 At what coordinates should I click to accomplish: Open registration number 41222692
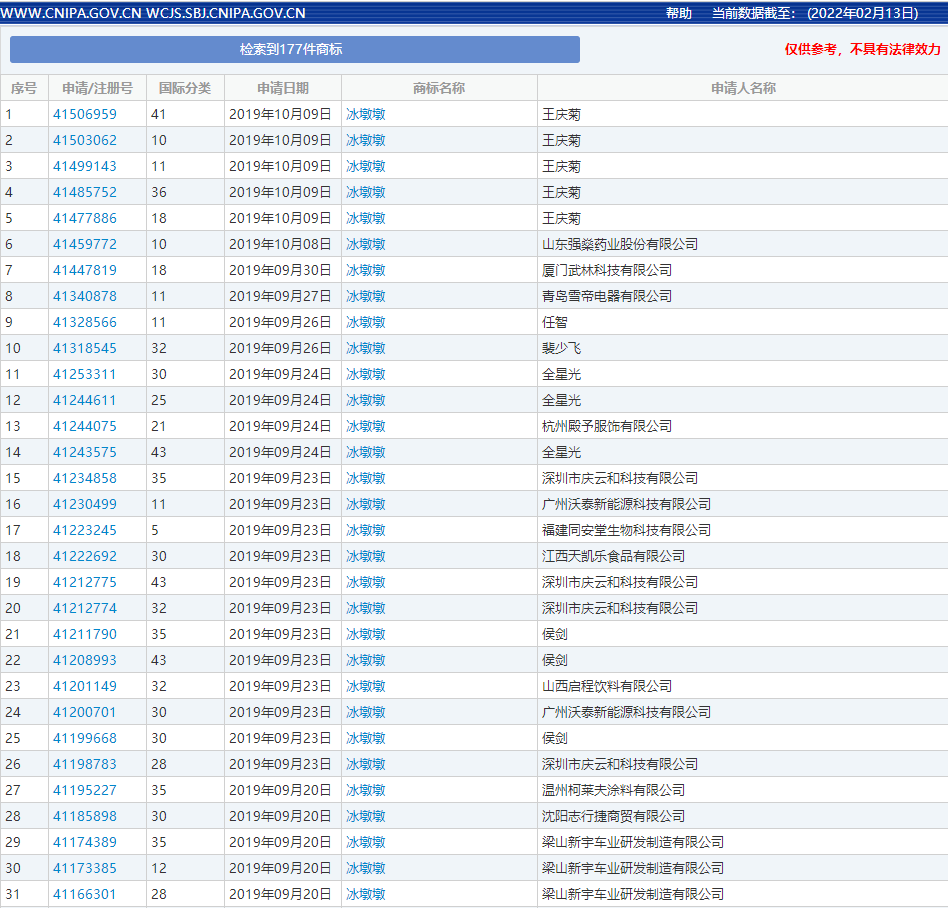tap(85, 556)
